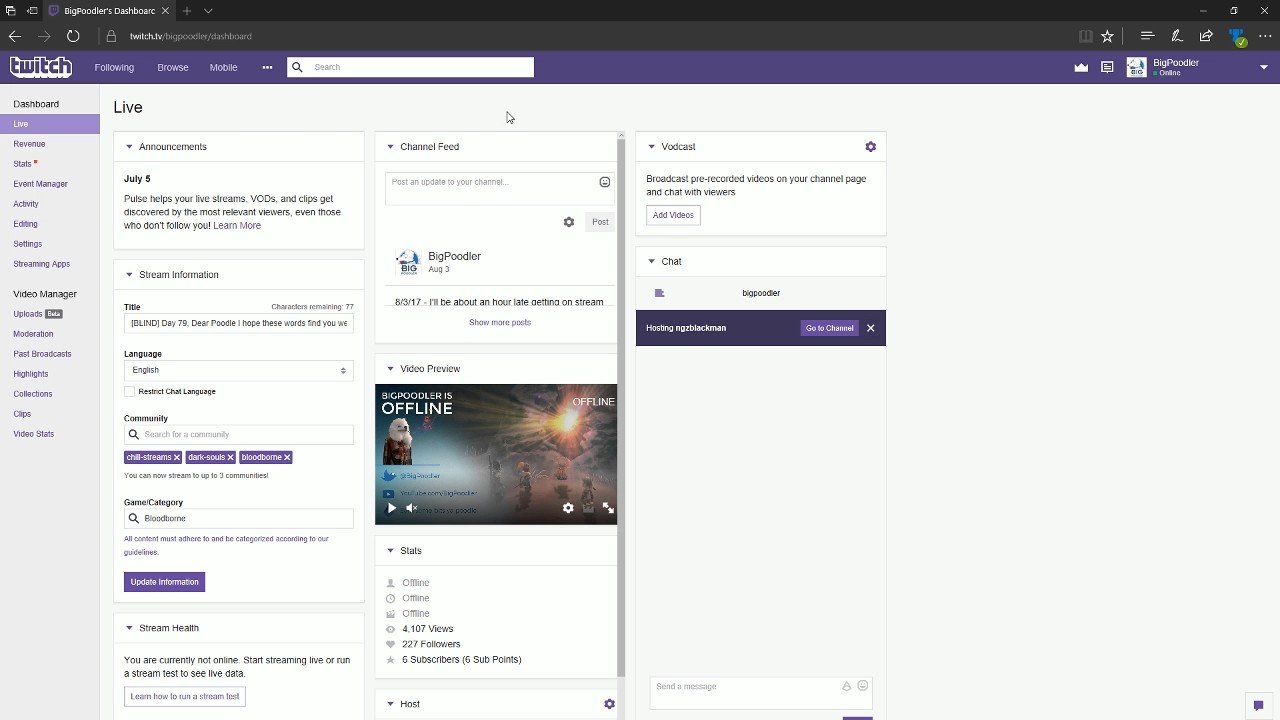Select Stats in dashboard sidebar
Image resolution: width=1280 pixels, height=720 pixels.
click(x=22, y=164)
